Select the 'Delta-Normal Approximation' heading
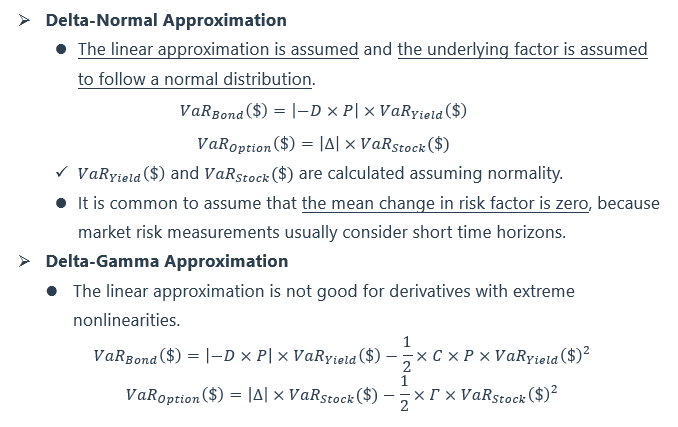The width and height of the screenshot is (678, 427). (x=166, y=20)
